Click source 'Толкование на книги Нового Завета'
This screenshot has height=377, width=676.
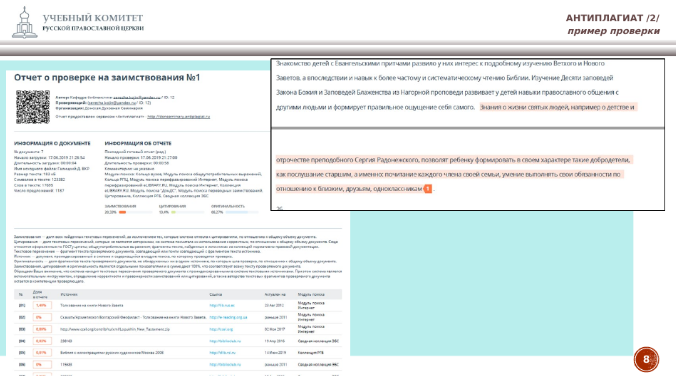coord(92,305)
